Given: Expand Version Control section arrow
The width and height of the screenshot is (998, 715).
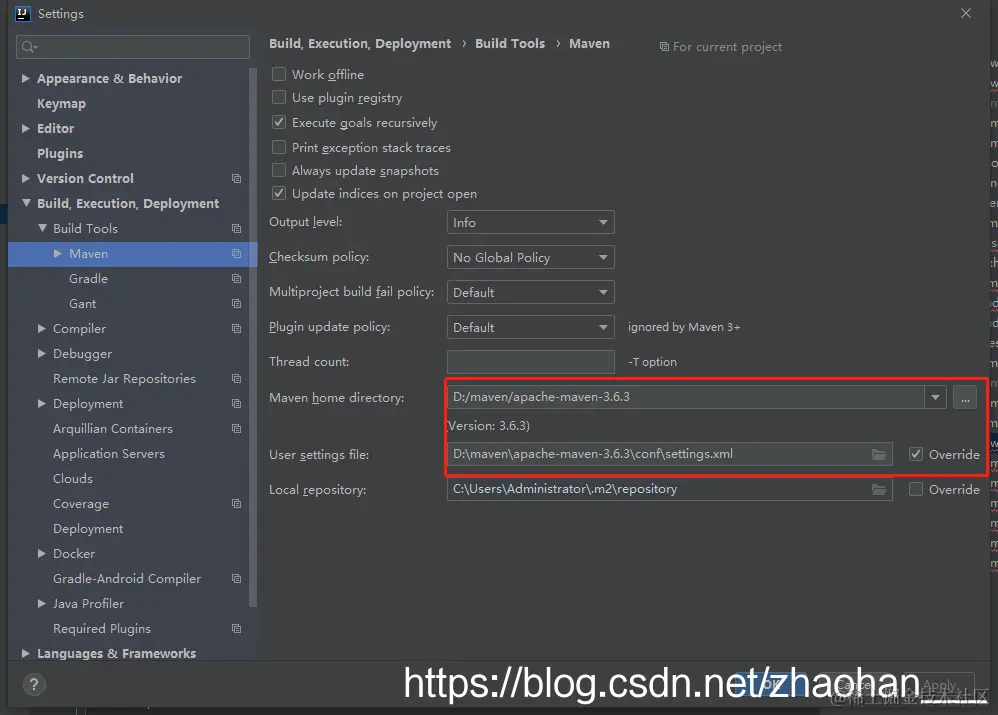Looking at the screenshot, I should [x=25, y=179].
